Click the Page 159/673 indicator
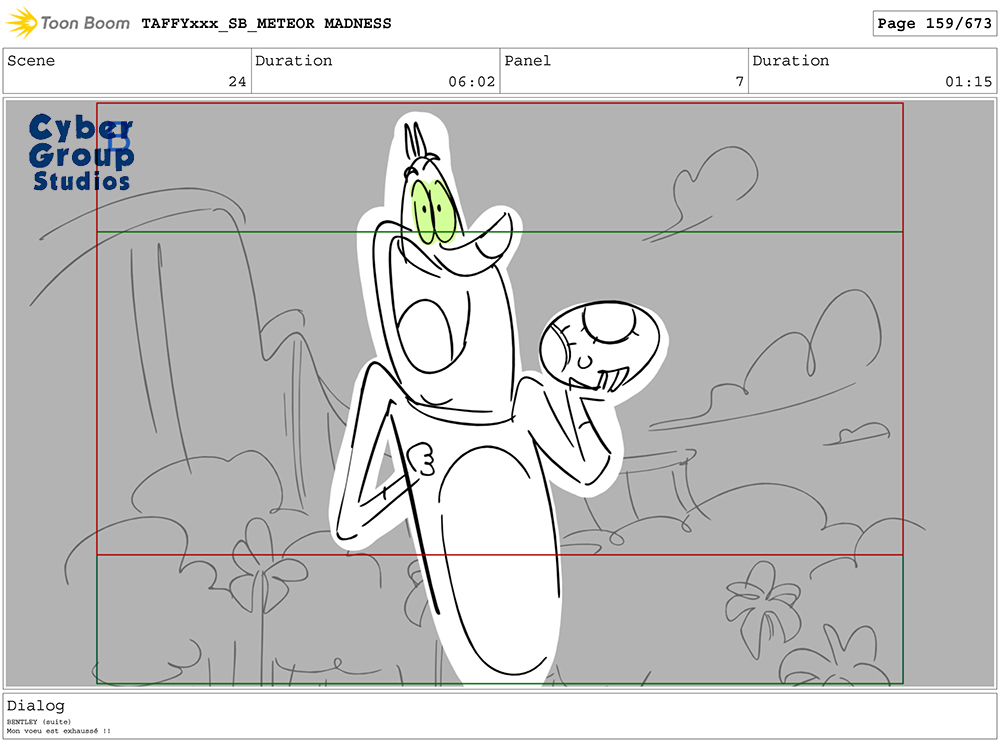Viewport: 1000px width, 742px height. coord(934,24)
